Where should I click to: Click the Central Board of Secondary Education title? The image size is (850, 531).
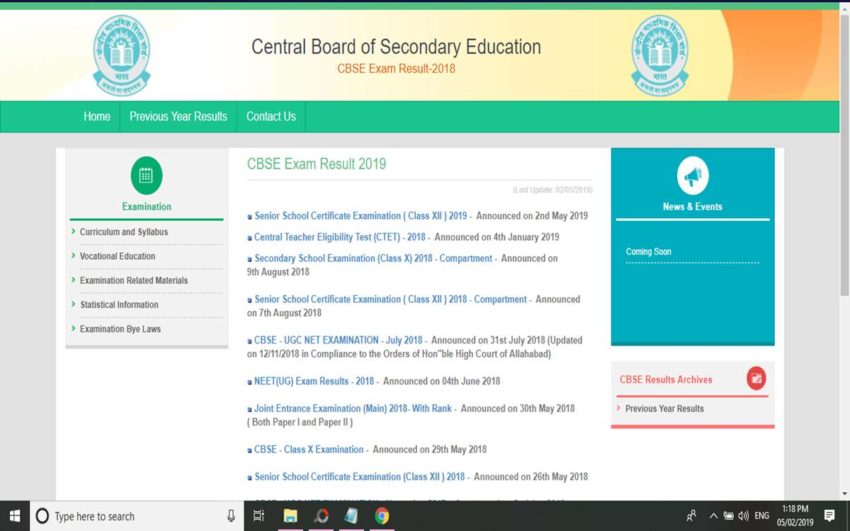pos(396,47)
